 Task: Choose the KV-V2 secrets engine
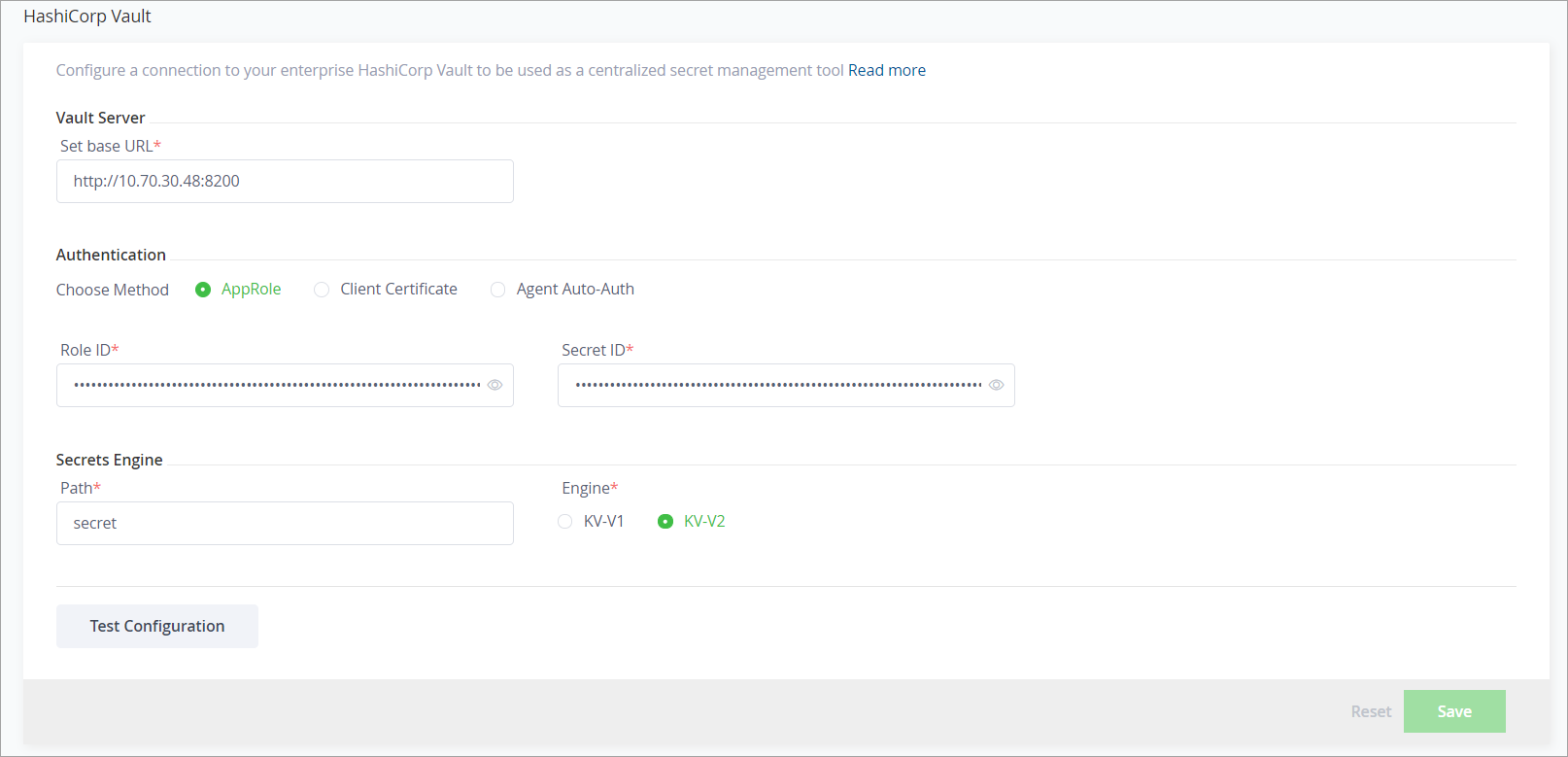tap(692, 522)
